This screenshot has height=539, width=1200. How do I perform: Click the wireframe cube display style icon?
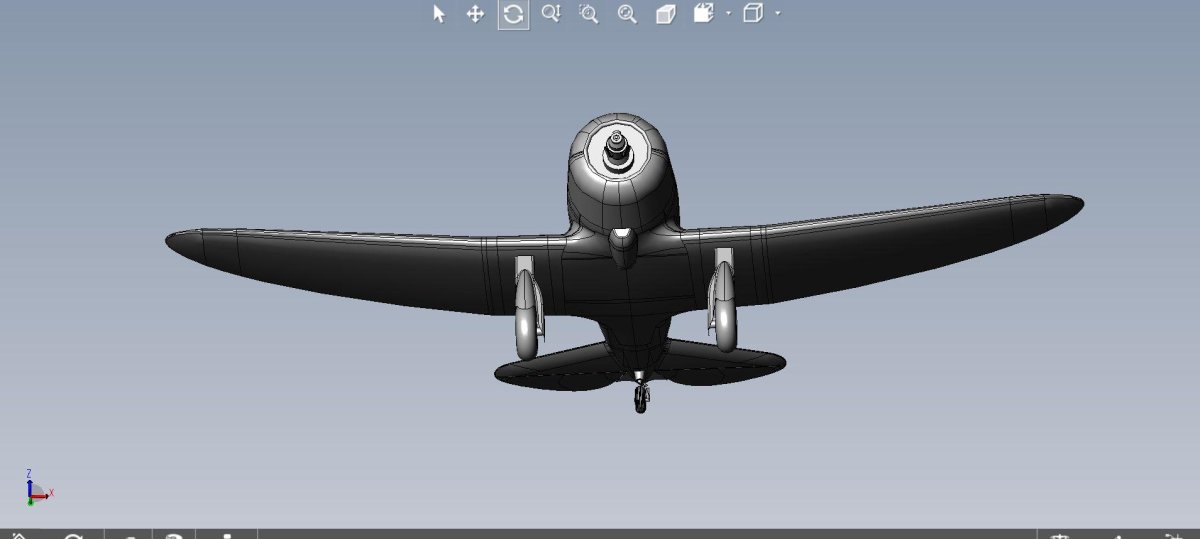click(753, 14)
